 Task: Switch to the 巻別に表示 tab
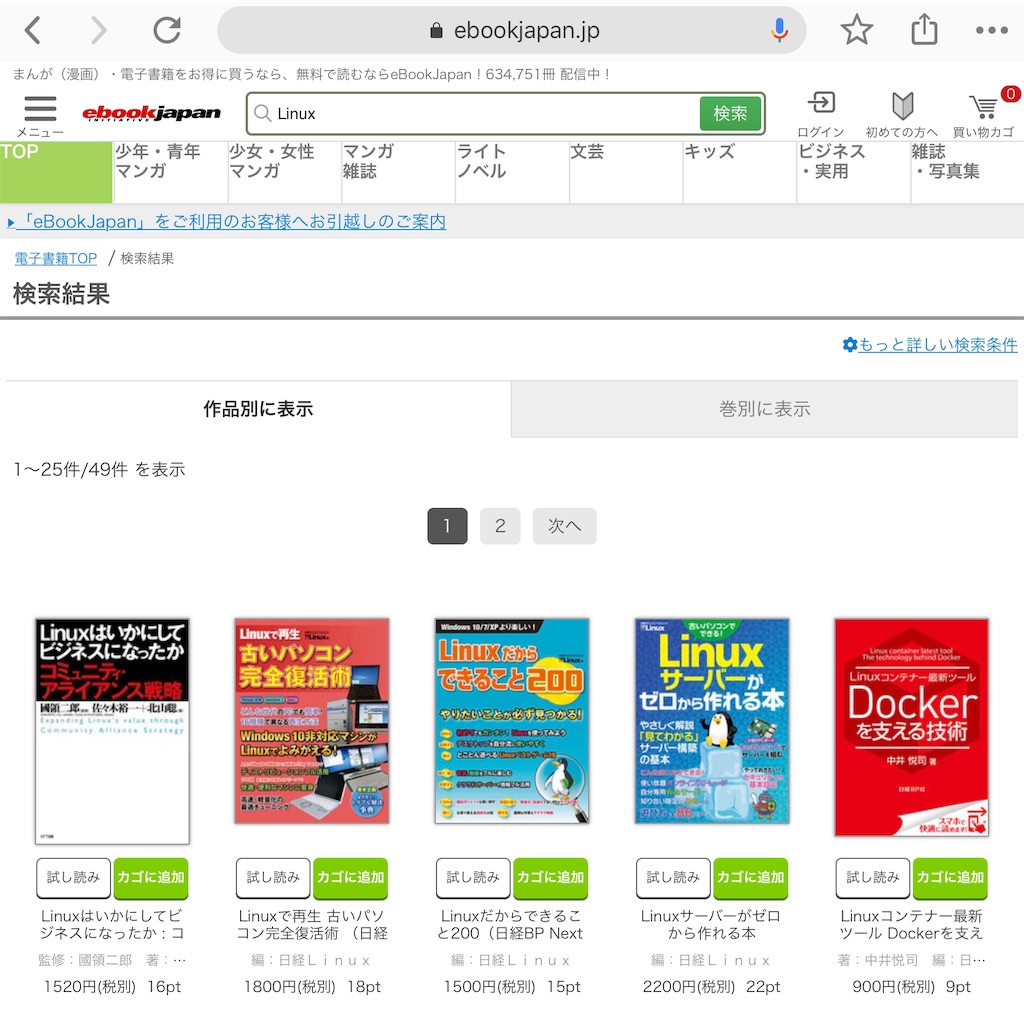[764, 409]
